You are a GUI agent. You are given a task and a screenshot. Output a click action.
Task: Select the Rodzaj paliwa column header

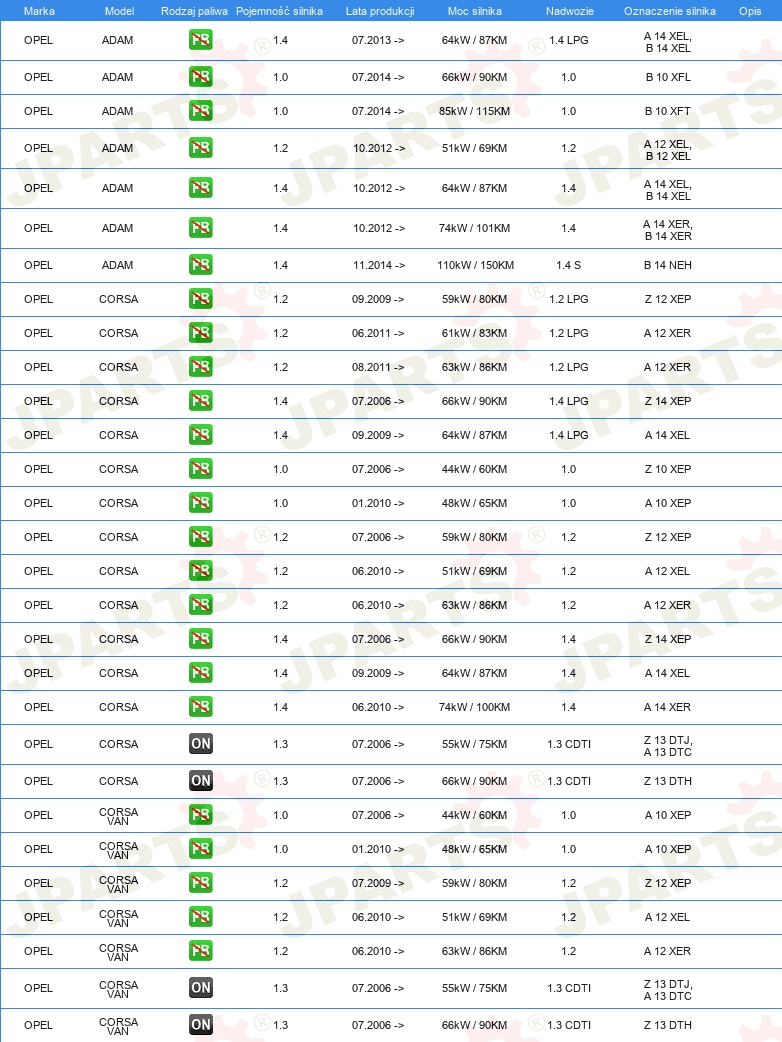coord(194,11)
